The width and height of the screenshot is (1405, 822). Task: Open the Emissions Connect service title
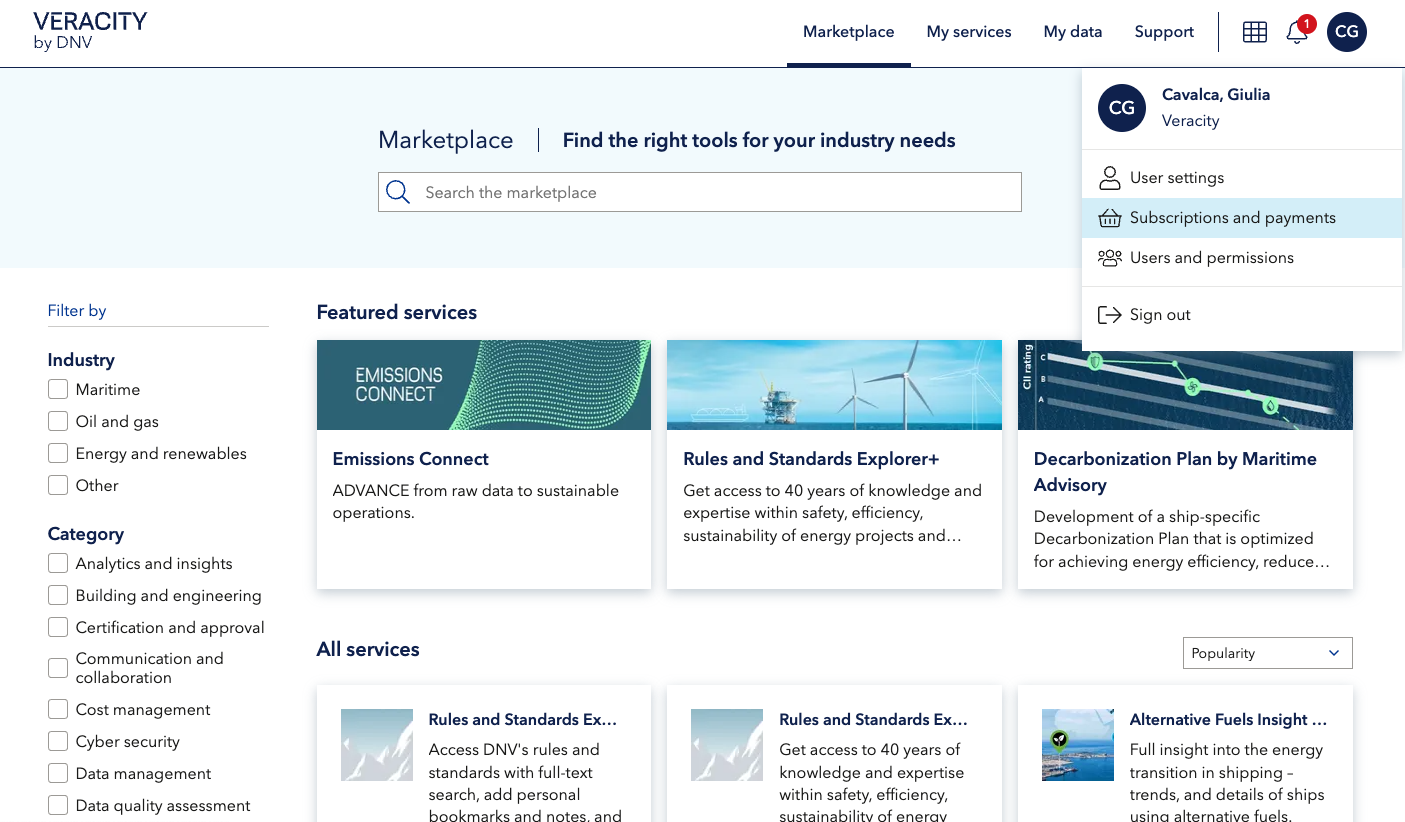410,459
